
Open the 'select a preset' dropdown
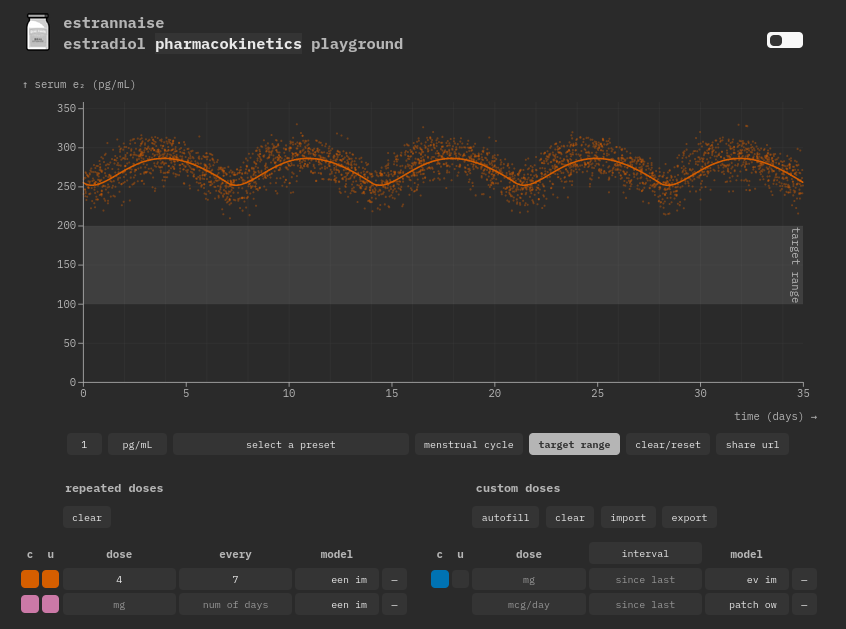(291, 445)
